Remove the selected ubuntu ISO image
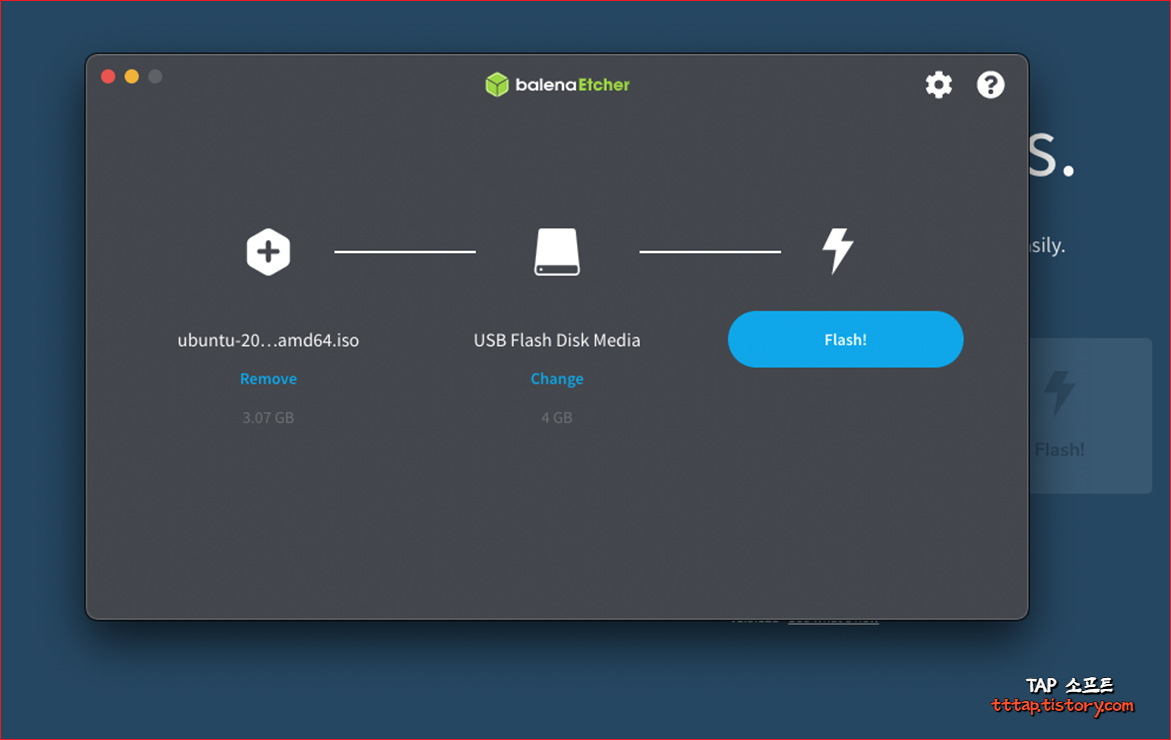This screenshot has width=1171, height=740. click(268, 379)
